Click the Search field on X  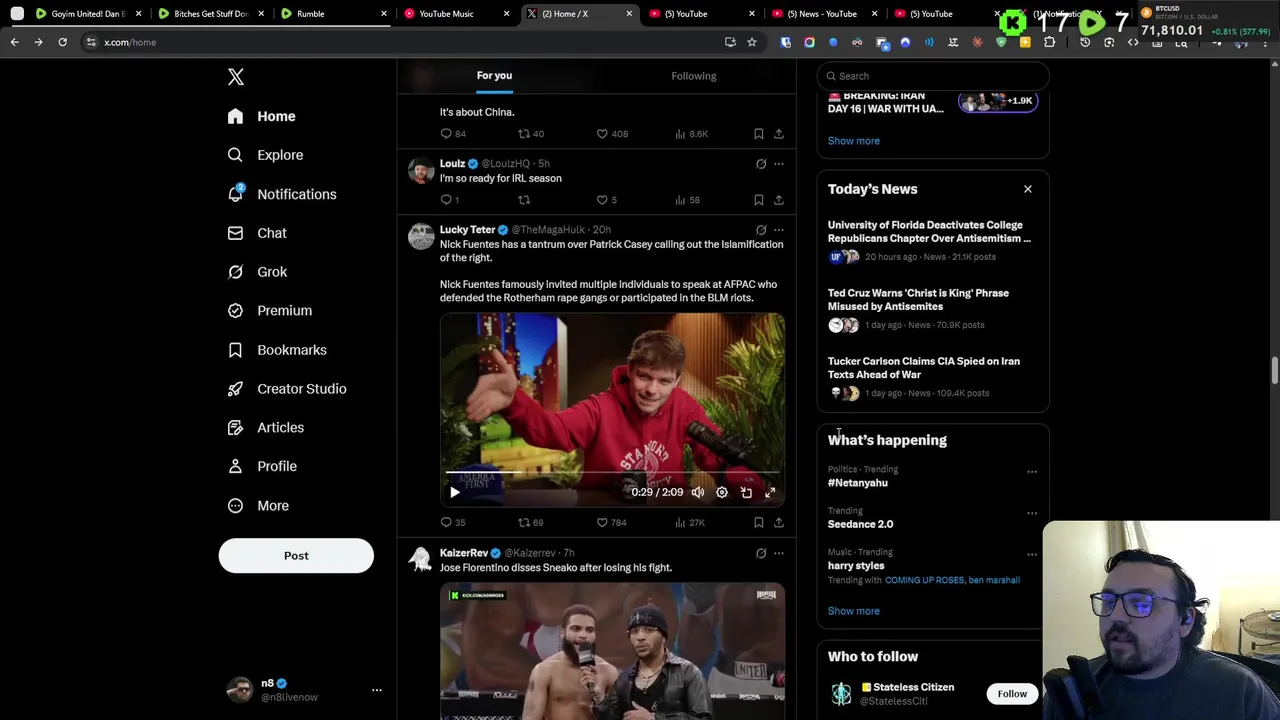pyautogui.click(x=933, y=76)
